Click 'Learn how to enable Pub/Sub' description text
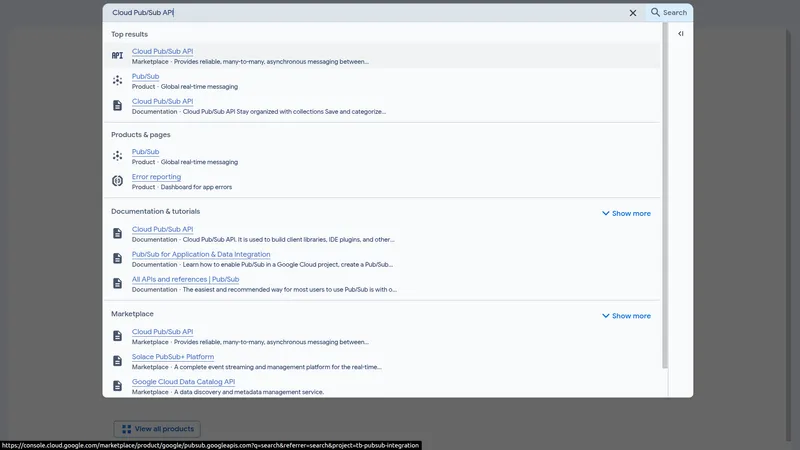Viewport: 800px width, 450px height. [x=288, y=265]
